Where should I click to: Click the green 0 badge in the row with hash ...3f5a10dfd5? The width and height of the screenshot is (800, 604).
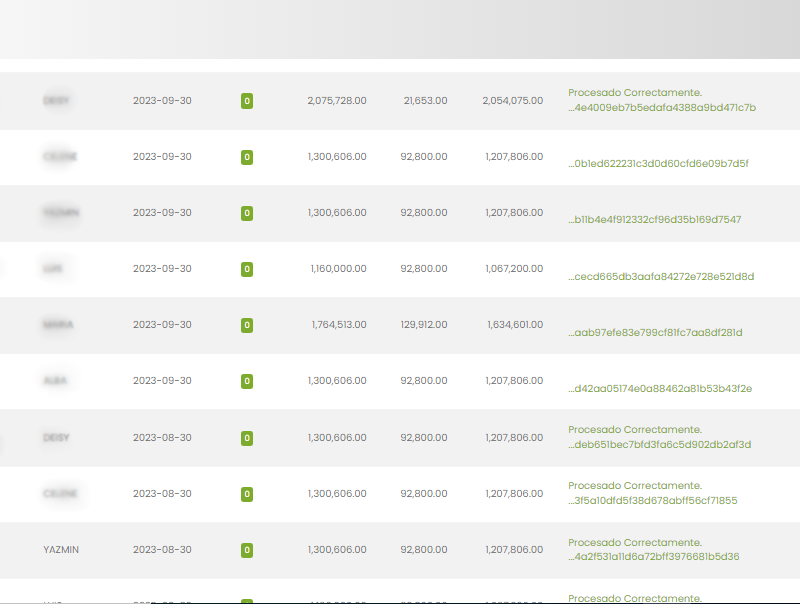point(246,494)
